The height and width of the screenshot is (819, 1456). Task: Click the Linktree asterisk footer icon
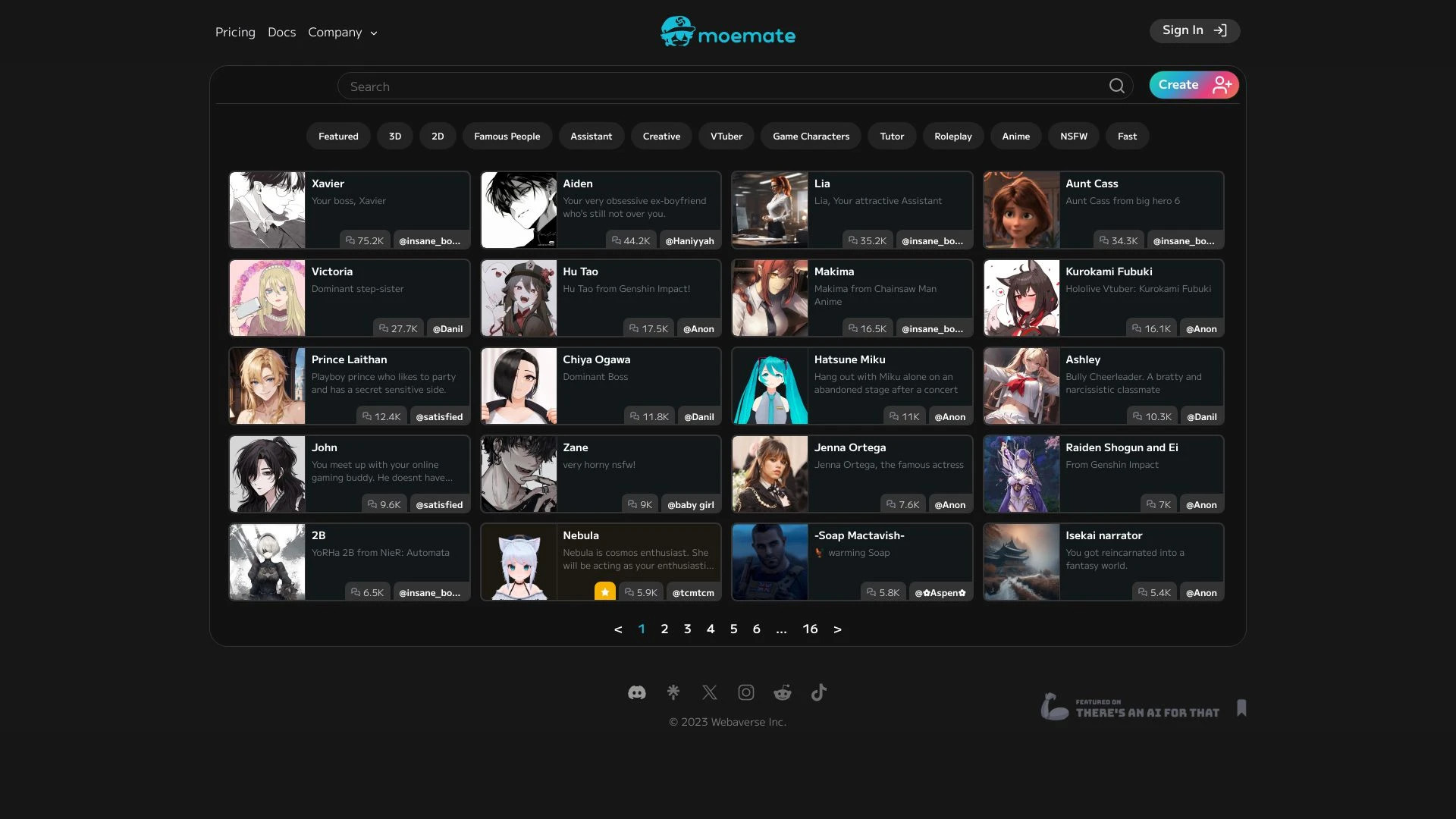[x=673, y=692]
